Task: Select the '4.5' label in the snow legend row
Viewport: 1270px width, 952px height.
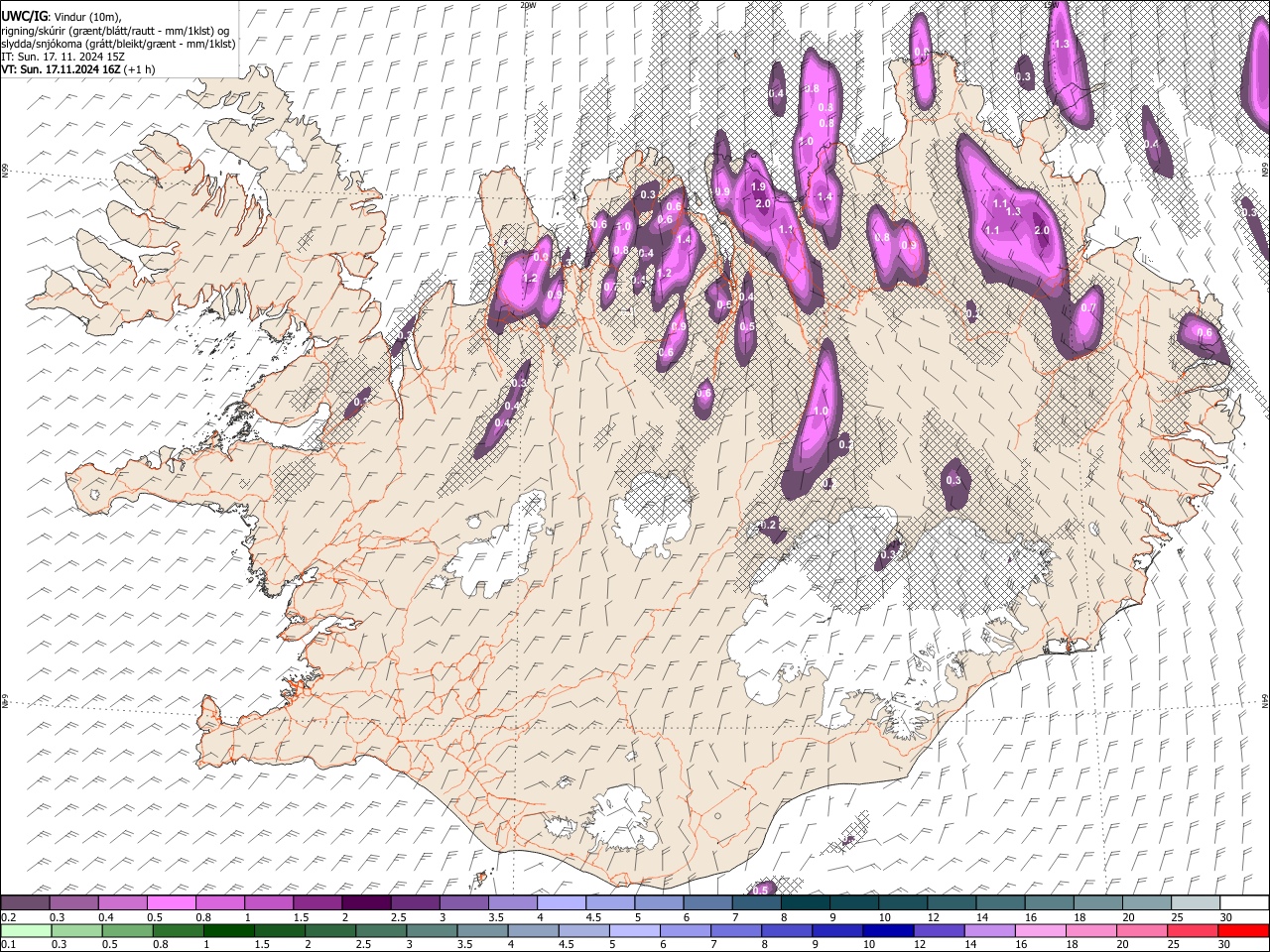Action: pos(593,916)
